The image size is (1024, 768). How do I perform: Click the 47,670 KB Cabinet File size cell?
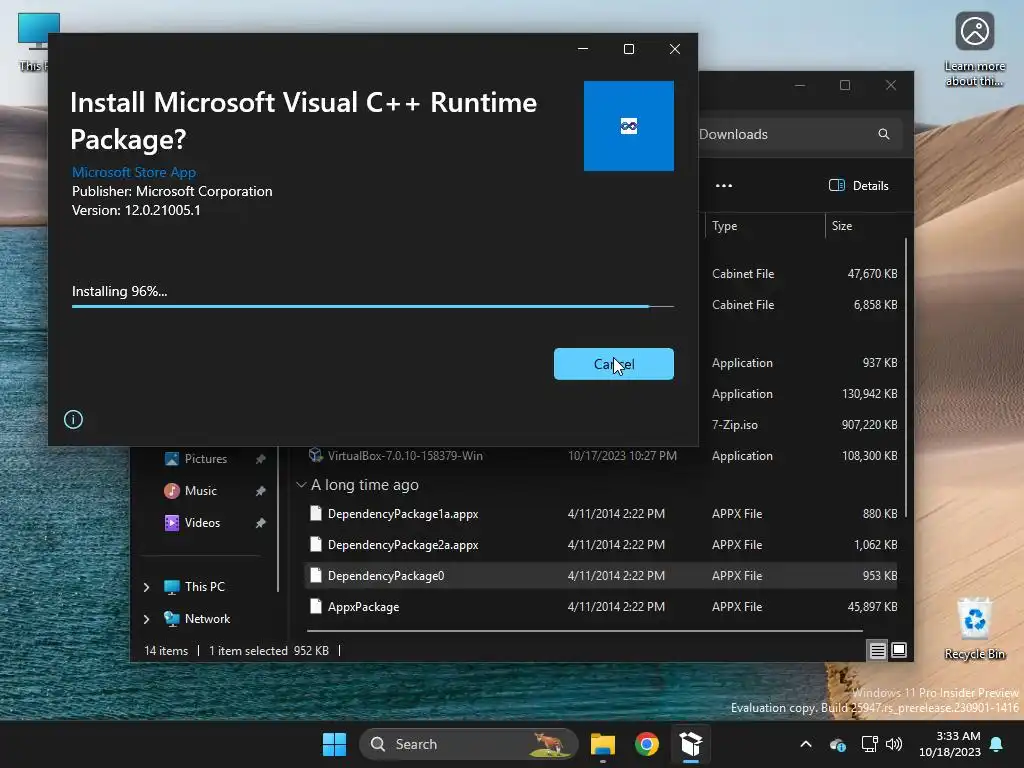click(872, 274)
